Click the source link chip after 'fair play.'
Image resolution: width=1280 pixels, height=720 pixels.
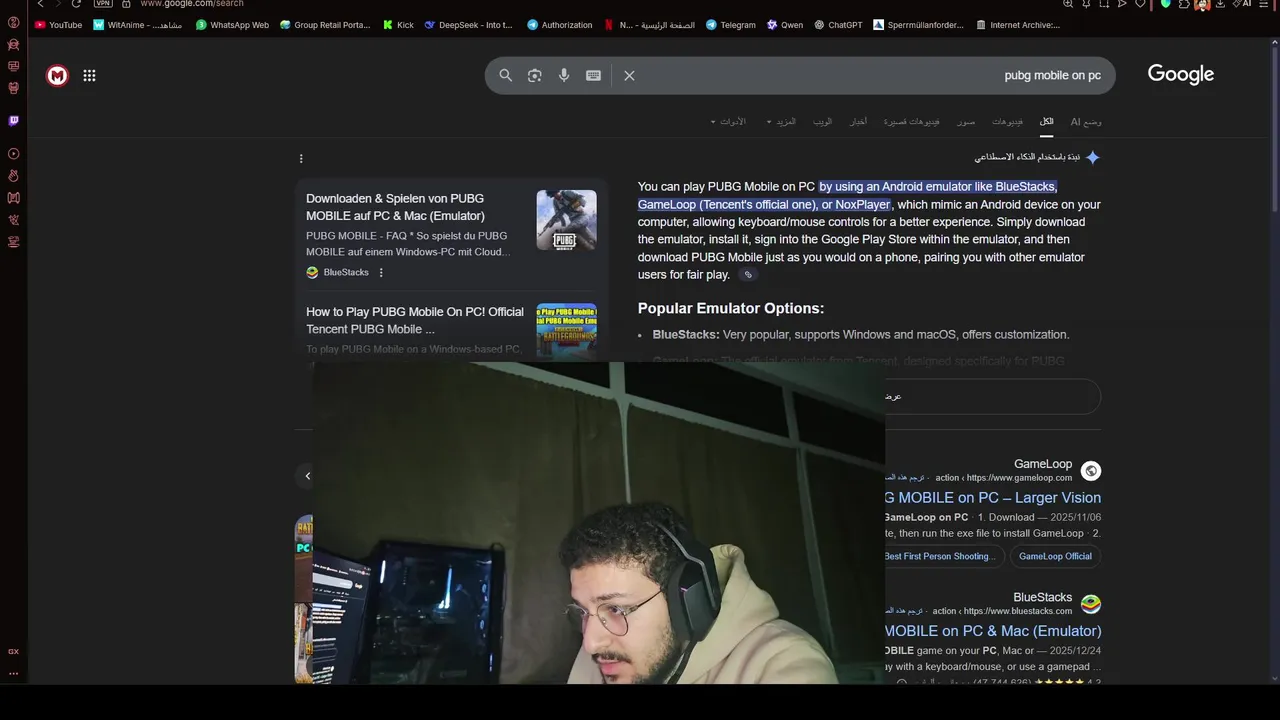pos(747,275)
